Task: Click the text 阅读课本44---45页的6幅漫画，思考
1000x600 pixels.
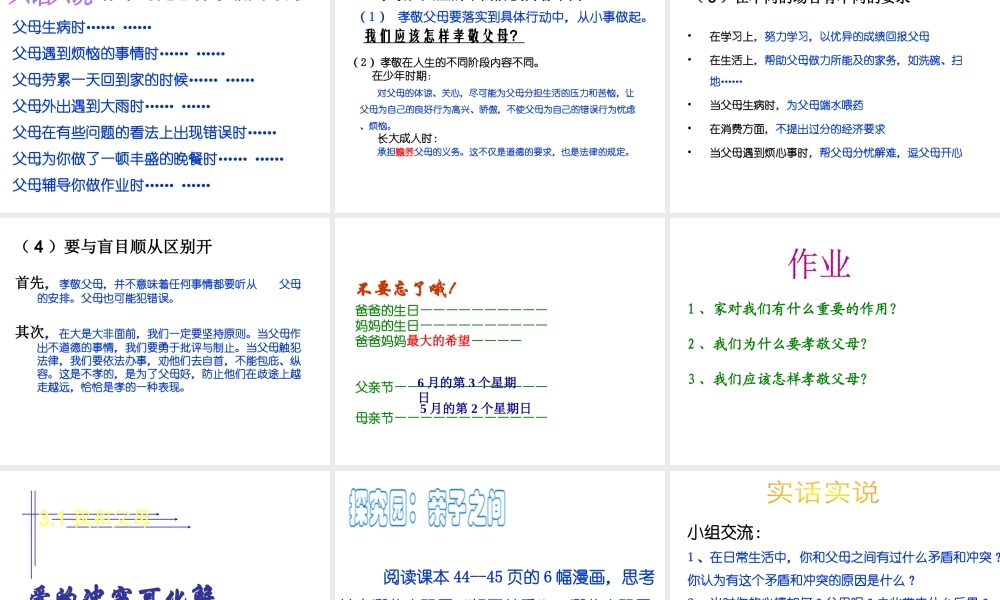Action: (518, 577)
